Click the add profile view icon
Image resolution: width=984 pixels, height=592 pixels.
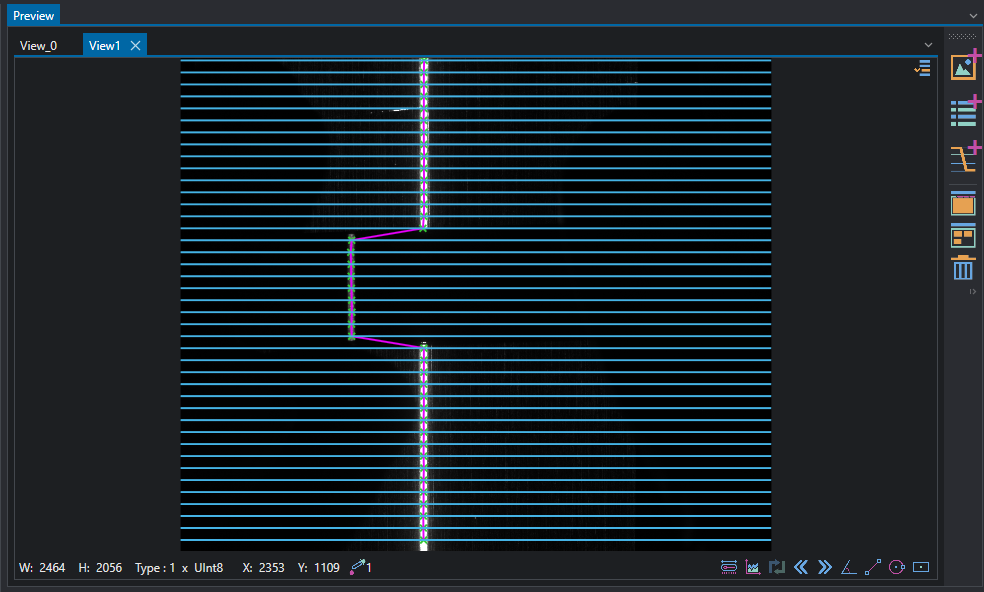coord(964,157)
